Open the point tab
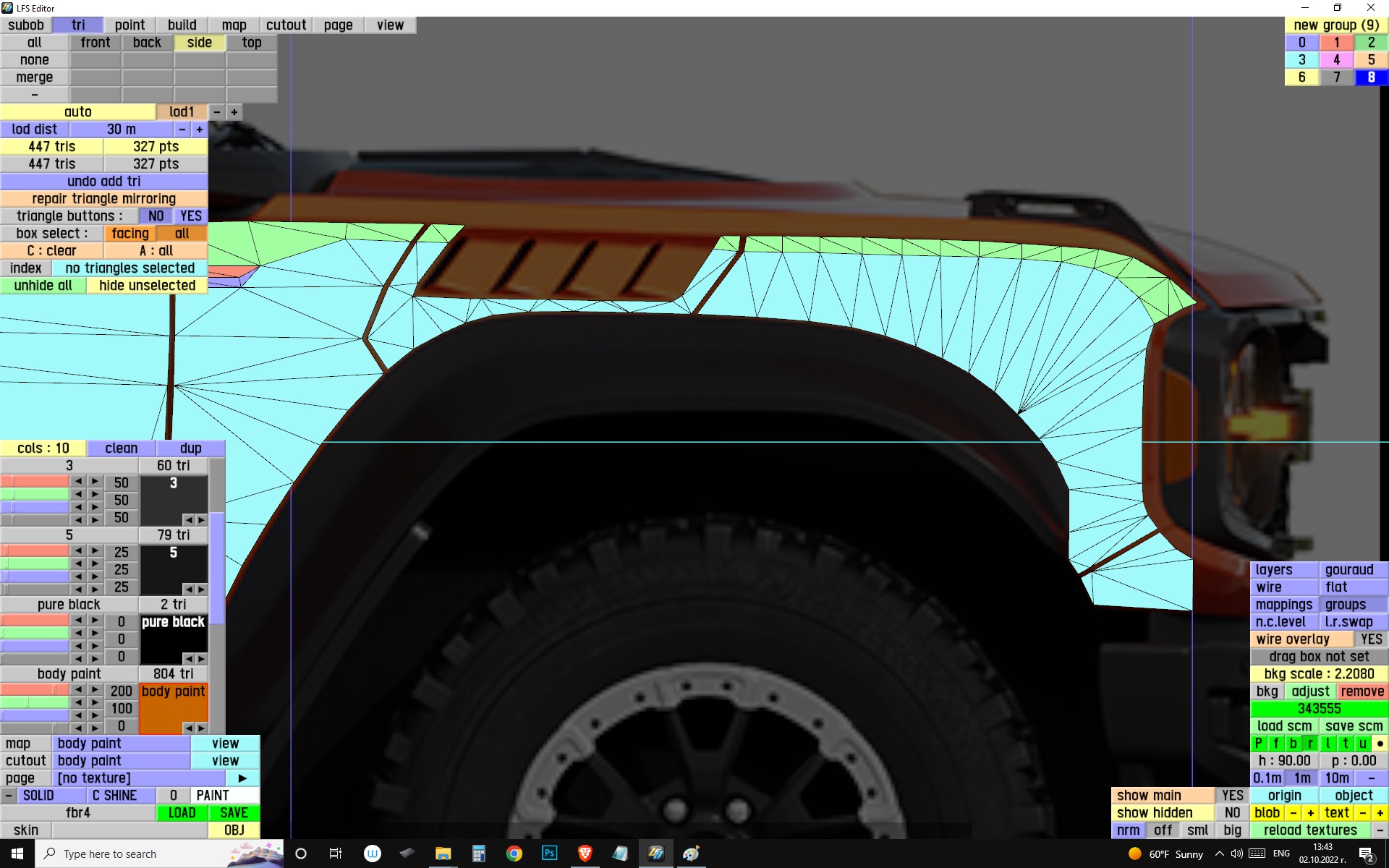Image resolution: width=1389 pixels, height=868 pixels. pyautogui.click(x=129, y=25)
